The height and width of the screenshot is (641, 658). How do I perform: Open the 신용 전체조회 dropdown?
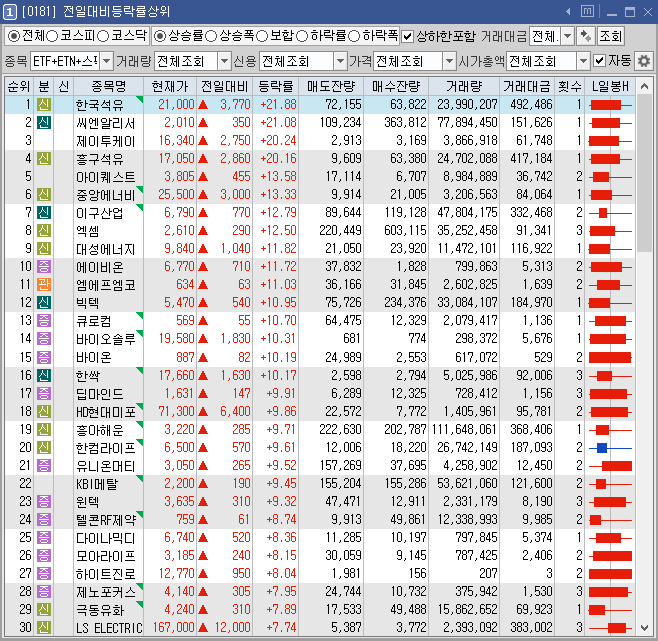coord(340,61)
